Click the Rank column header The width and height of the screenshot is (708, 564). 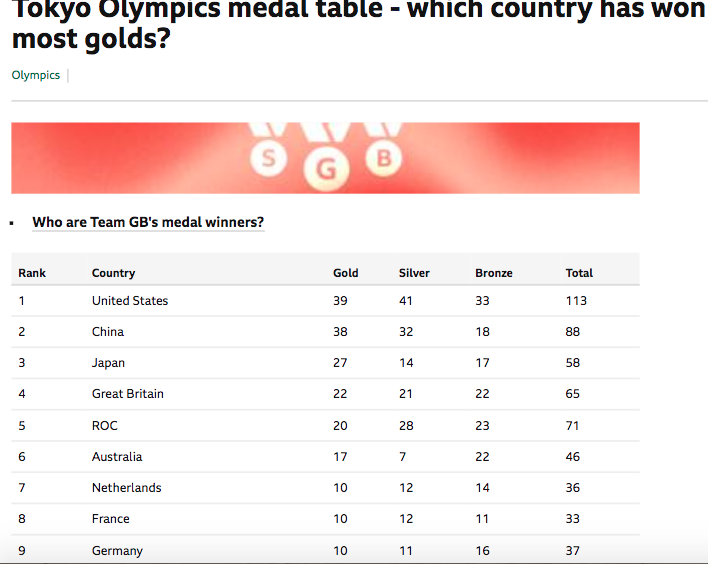pos(32,273)
